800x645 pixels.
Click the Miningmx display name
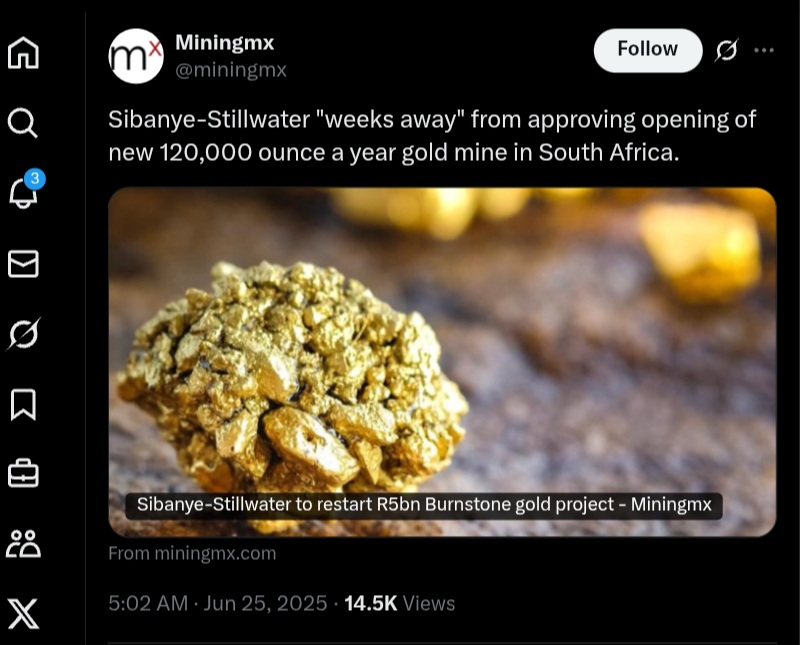[x=224, y=43]
